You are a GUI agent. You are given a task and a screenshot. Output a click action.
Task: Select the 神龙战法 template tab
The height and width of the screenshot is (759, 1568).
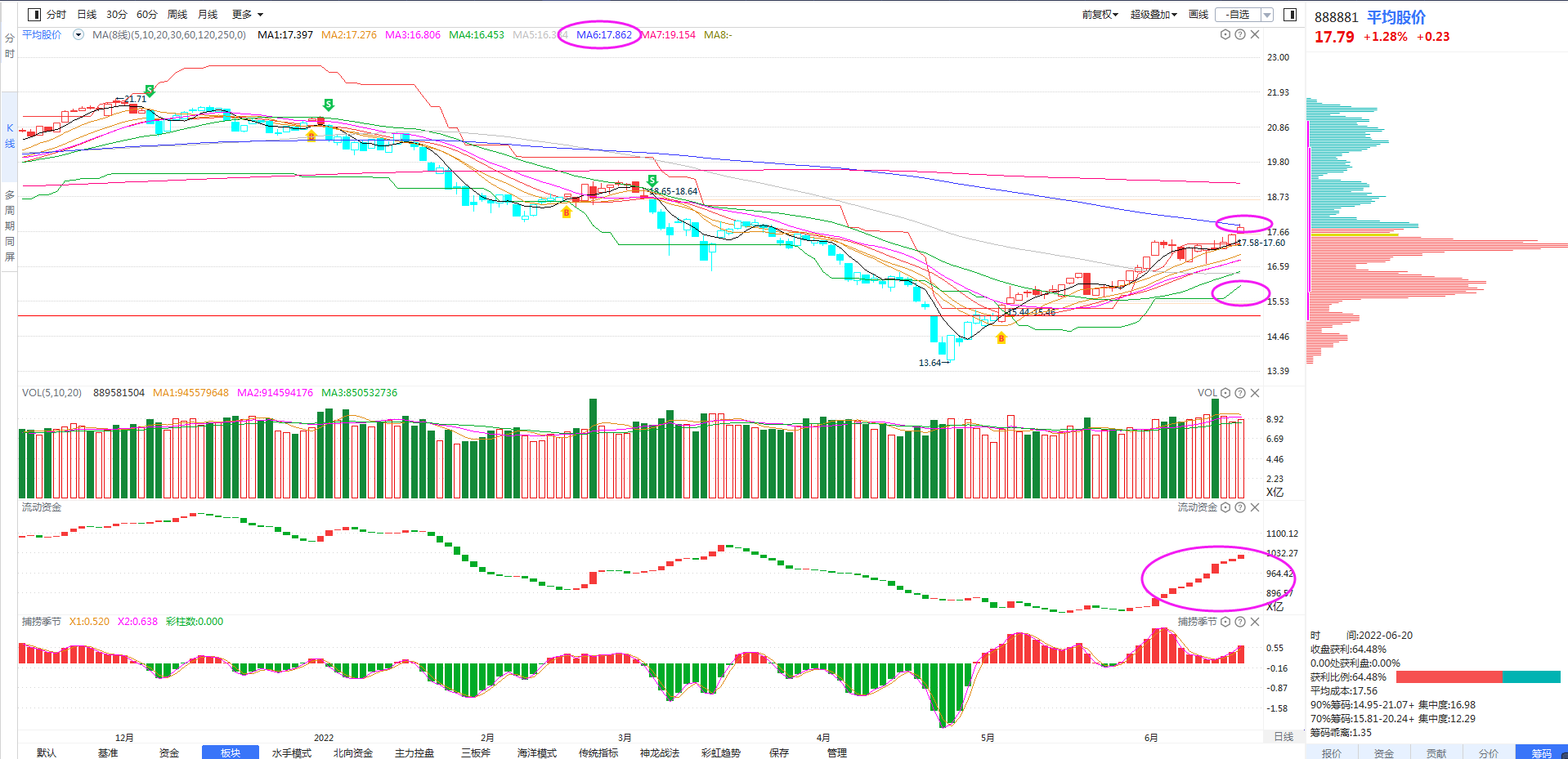[x=660, y=752]
